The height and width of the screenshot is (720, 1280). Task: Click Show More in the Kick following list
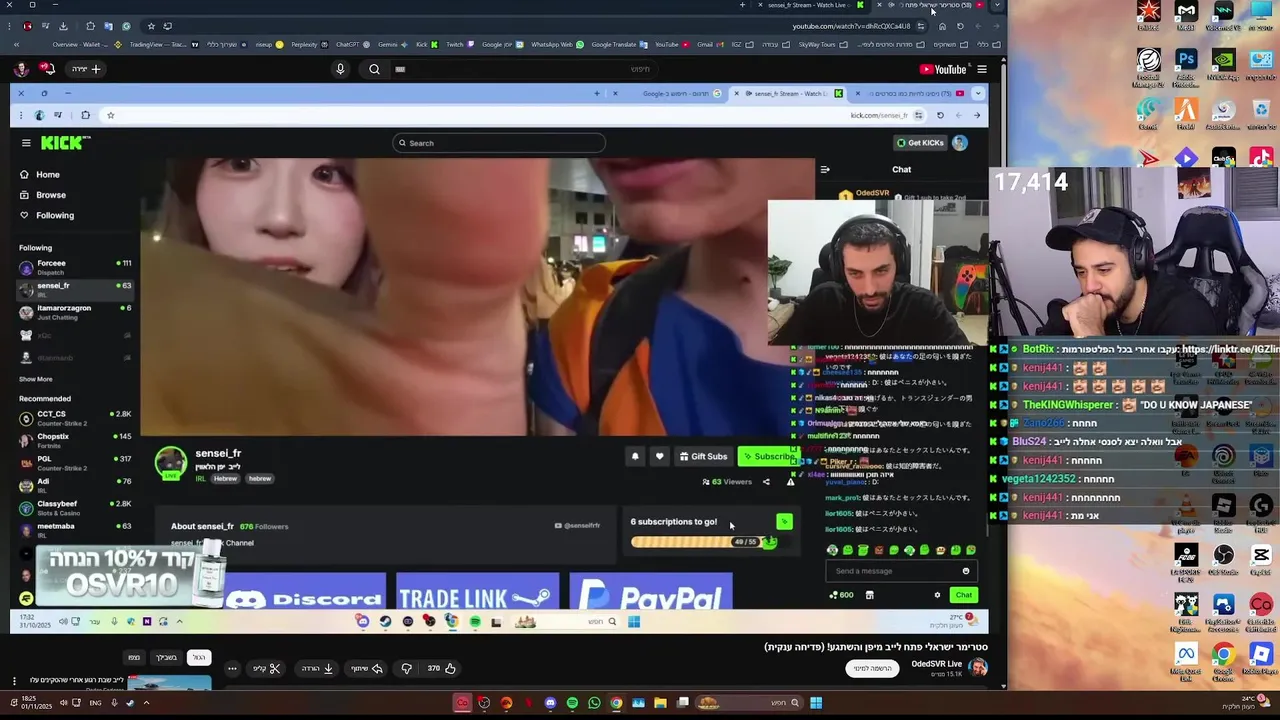pyautogui.click(x=35, y=379)
